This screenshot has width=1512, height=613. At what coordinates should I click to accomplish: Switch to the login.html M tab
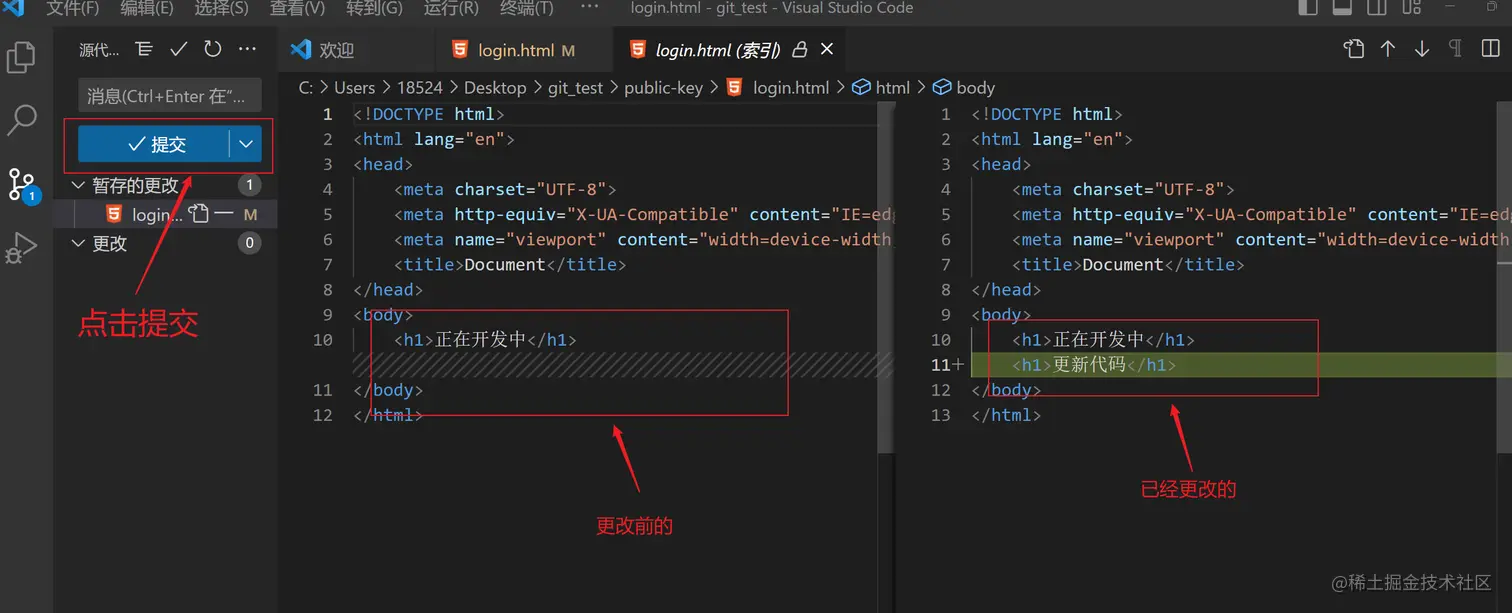pyautogui.click(x=524, y=49)
